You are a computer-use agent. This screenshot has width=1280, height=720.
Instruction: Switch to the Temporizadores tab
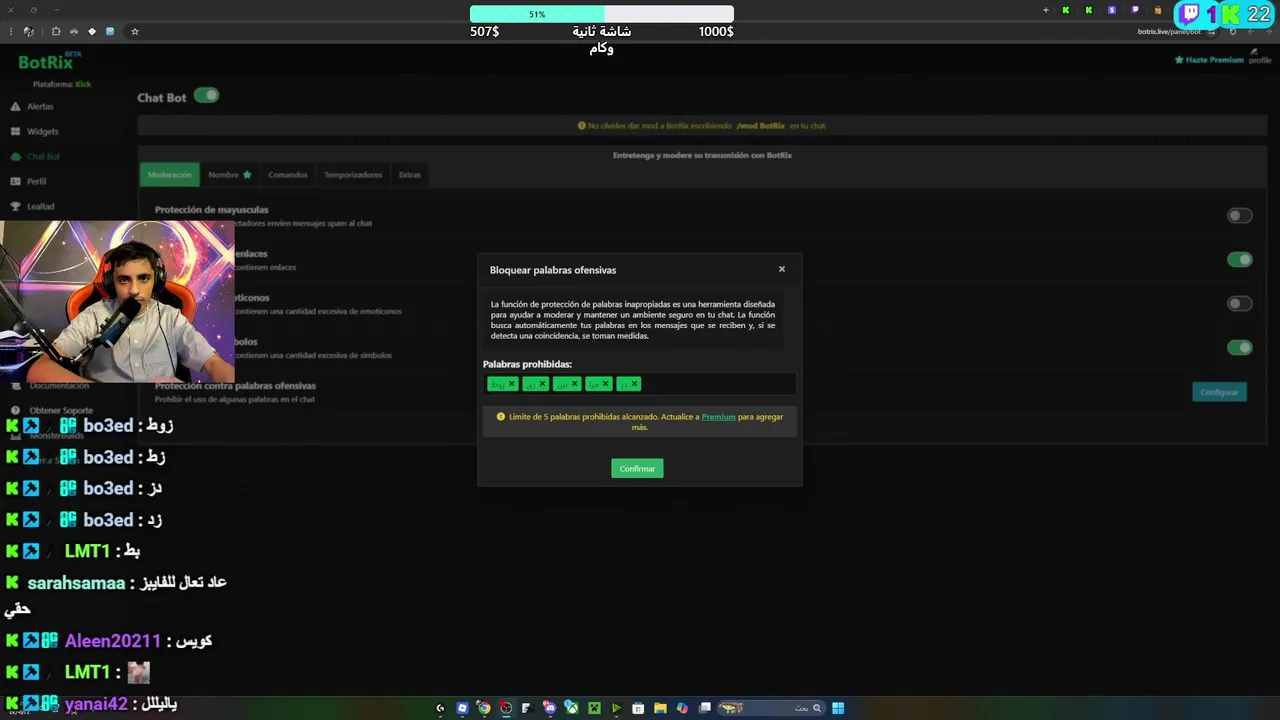pos(353,175)
